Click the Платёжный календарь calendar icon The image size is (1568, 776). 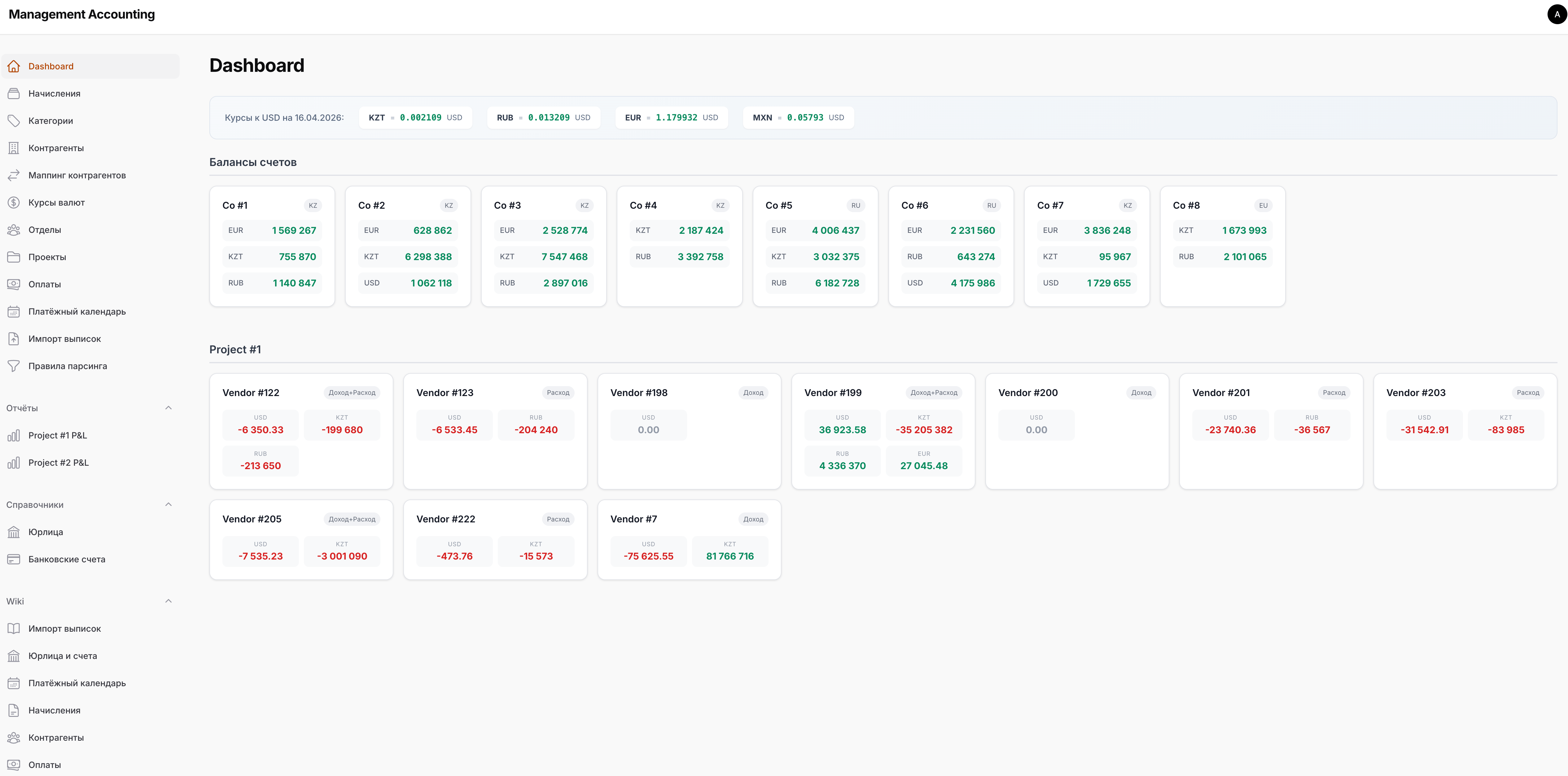[13, 312]
